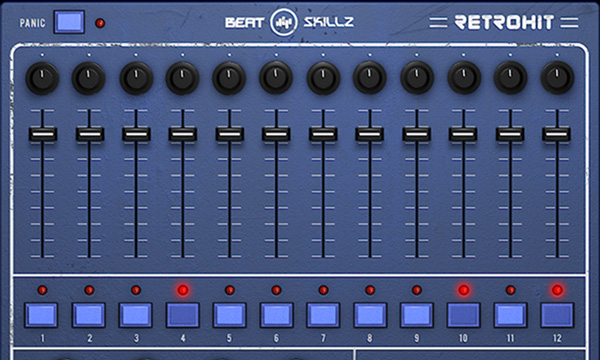Click the rotary knob above channel 8

tap(370, 78)
